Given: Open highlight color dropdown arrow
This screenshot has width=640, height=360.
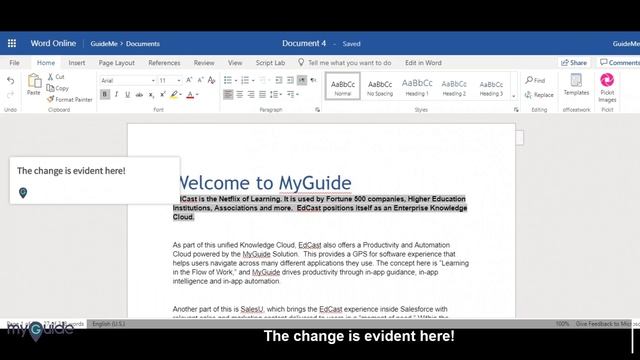Looking at the screenshot, I should point(180,95).
